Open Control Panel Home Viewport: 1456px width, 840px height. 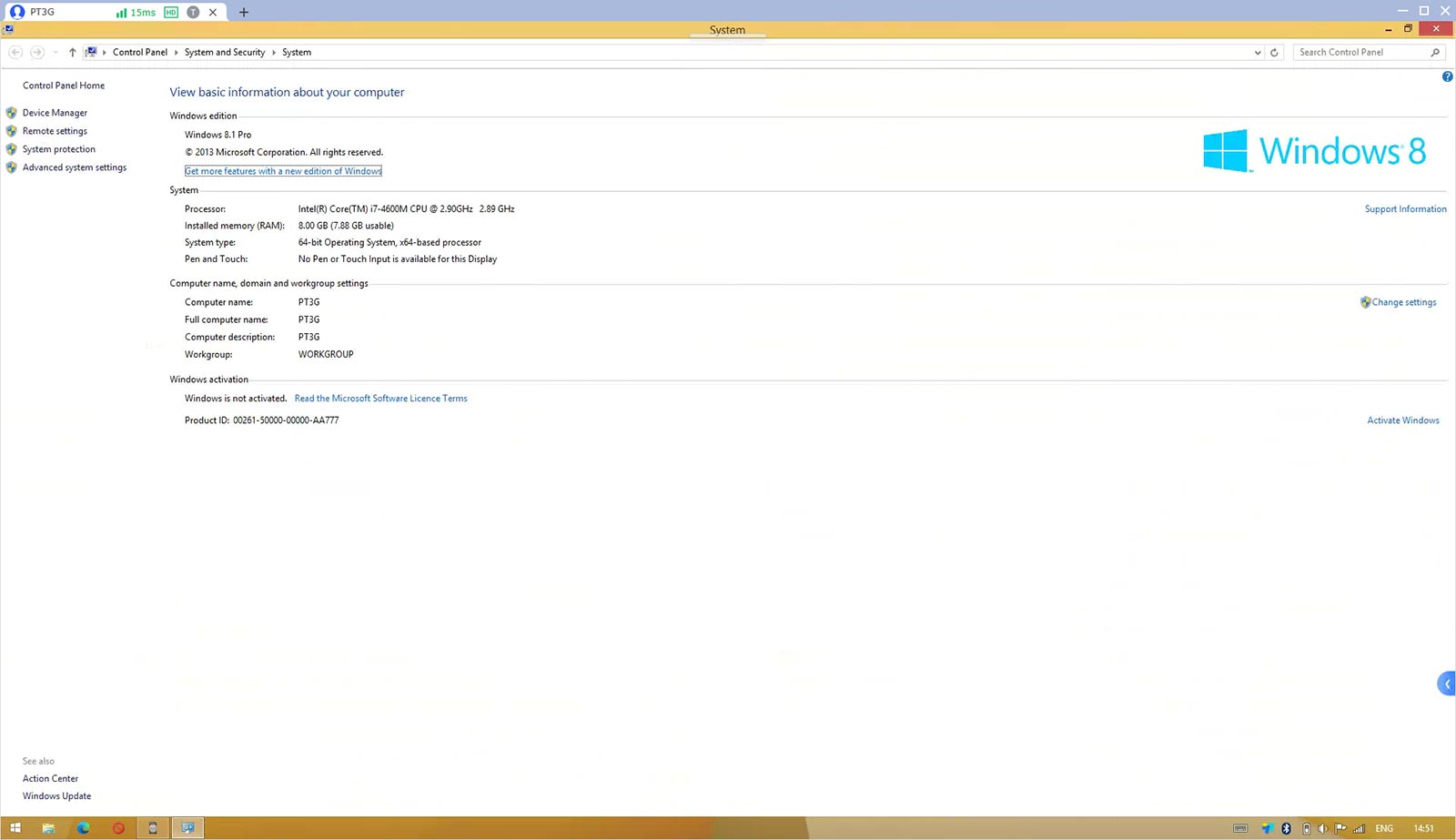pos(64,86)
